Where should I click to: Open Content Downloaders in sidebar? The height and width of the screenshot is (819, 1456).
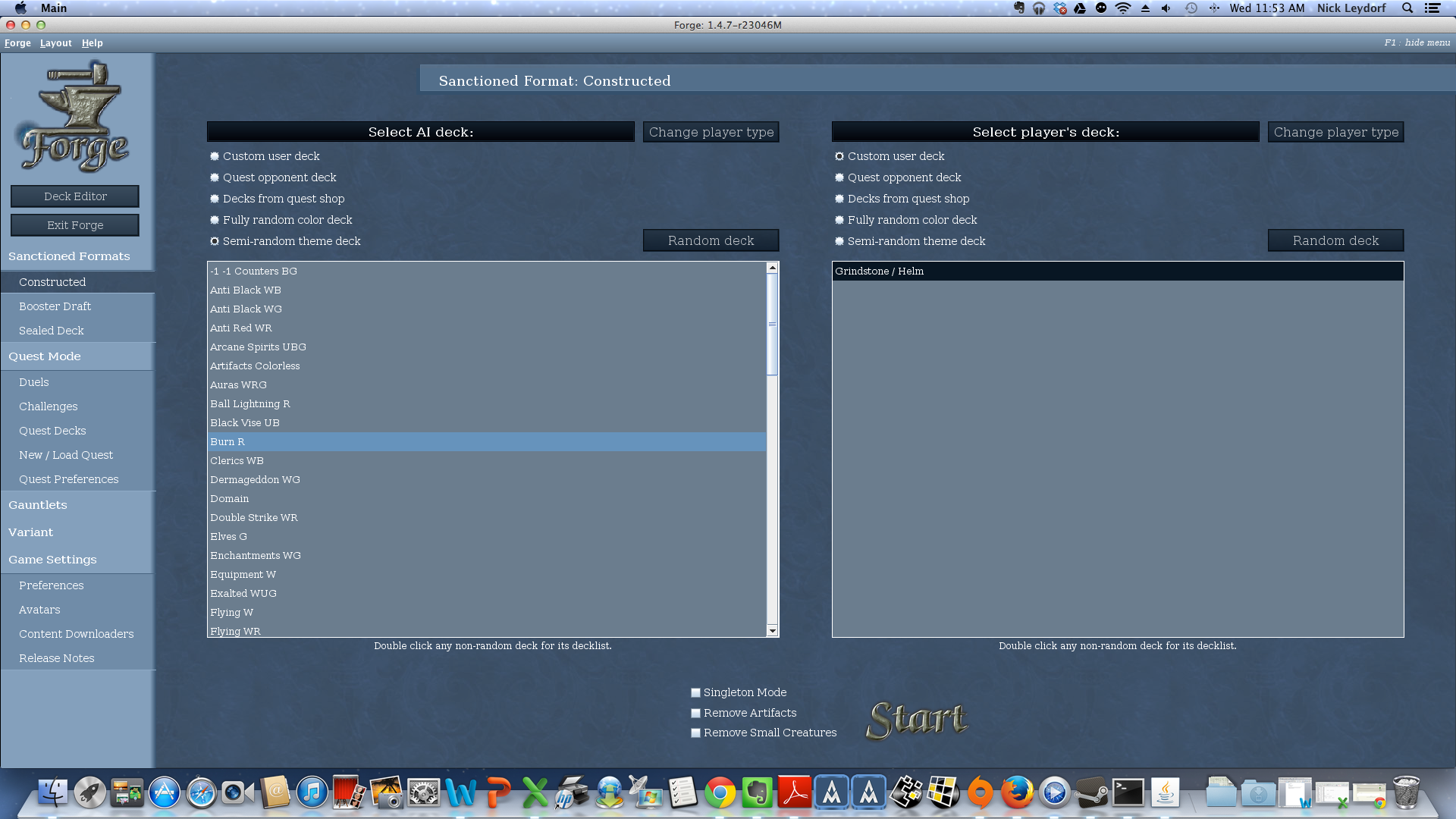77,634
